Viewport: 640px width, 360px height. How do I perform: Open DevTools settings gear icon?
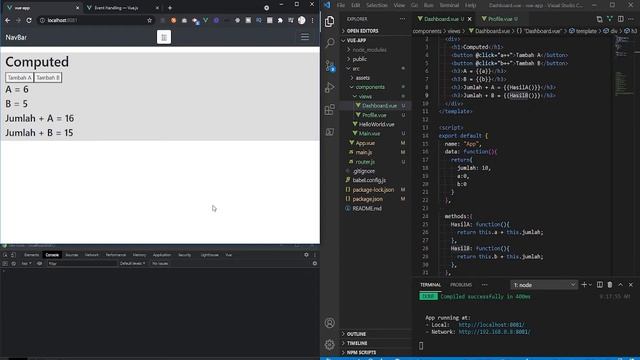[x=306, y=255]
